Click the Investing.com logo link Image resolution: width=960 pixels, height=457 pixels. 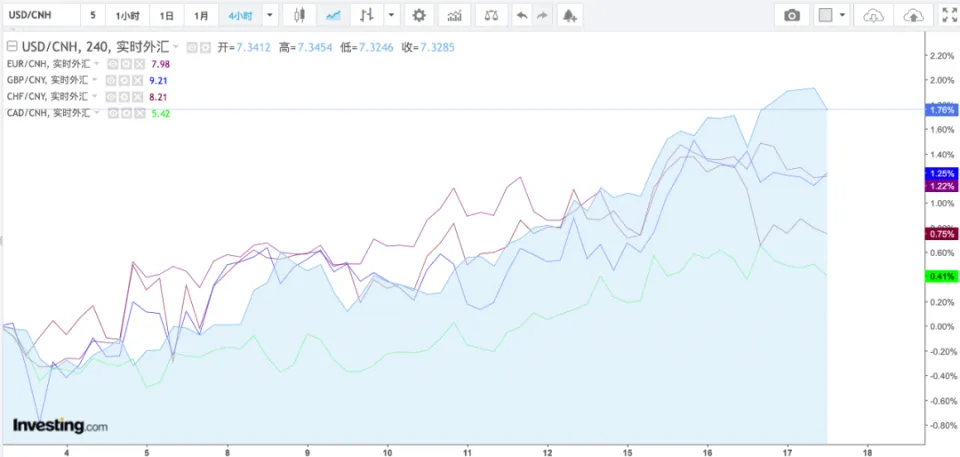click(x=59, y=426)
